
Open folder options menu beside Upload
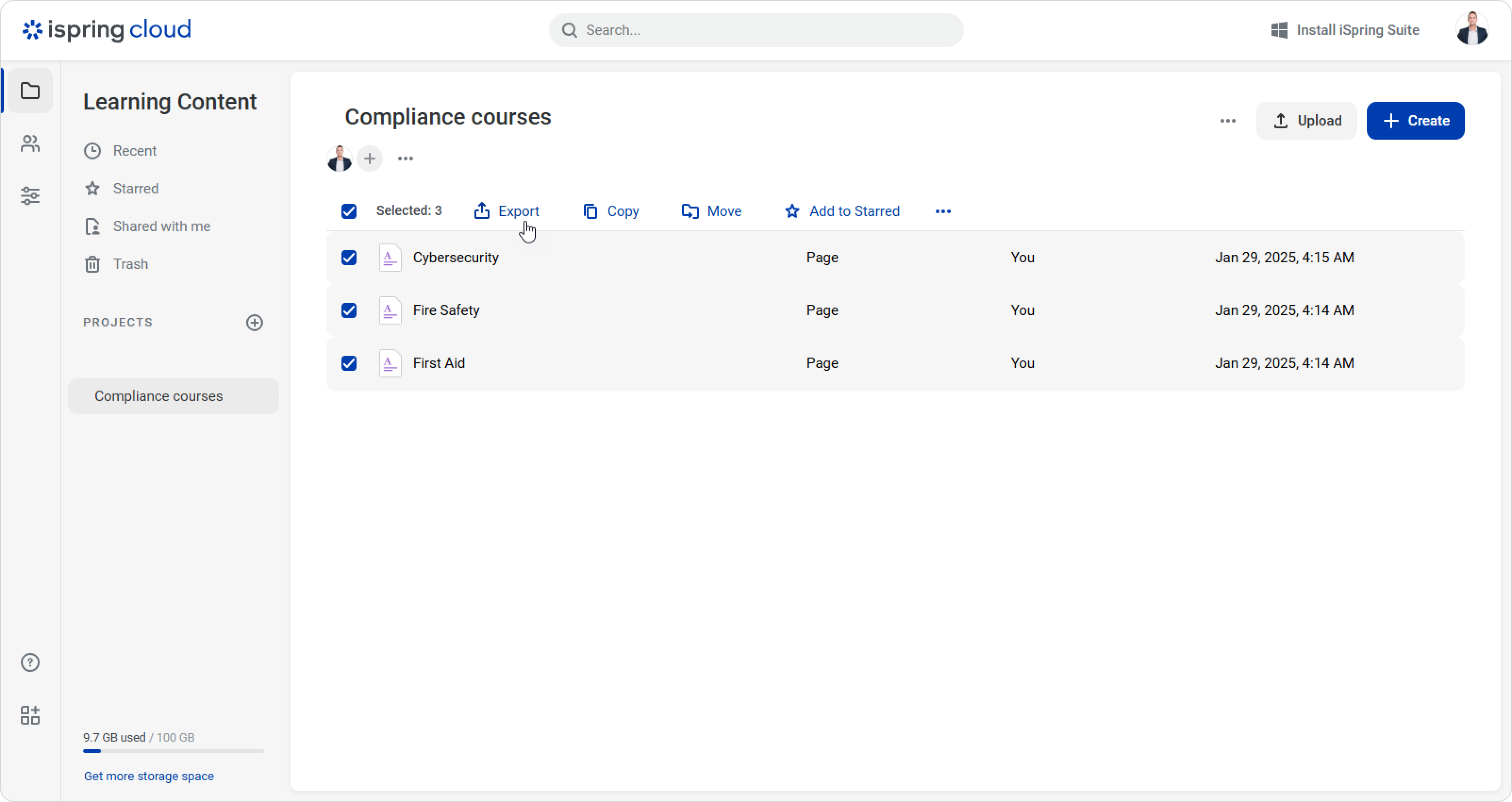pos(1227,121)
